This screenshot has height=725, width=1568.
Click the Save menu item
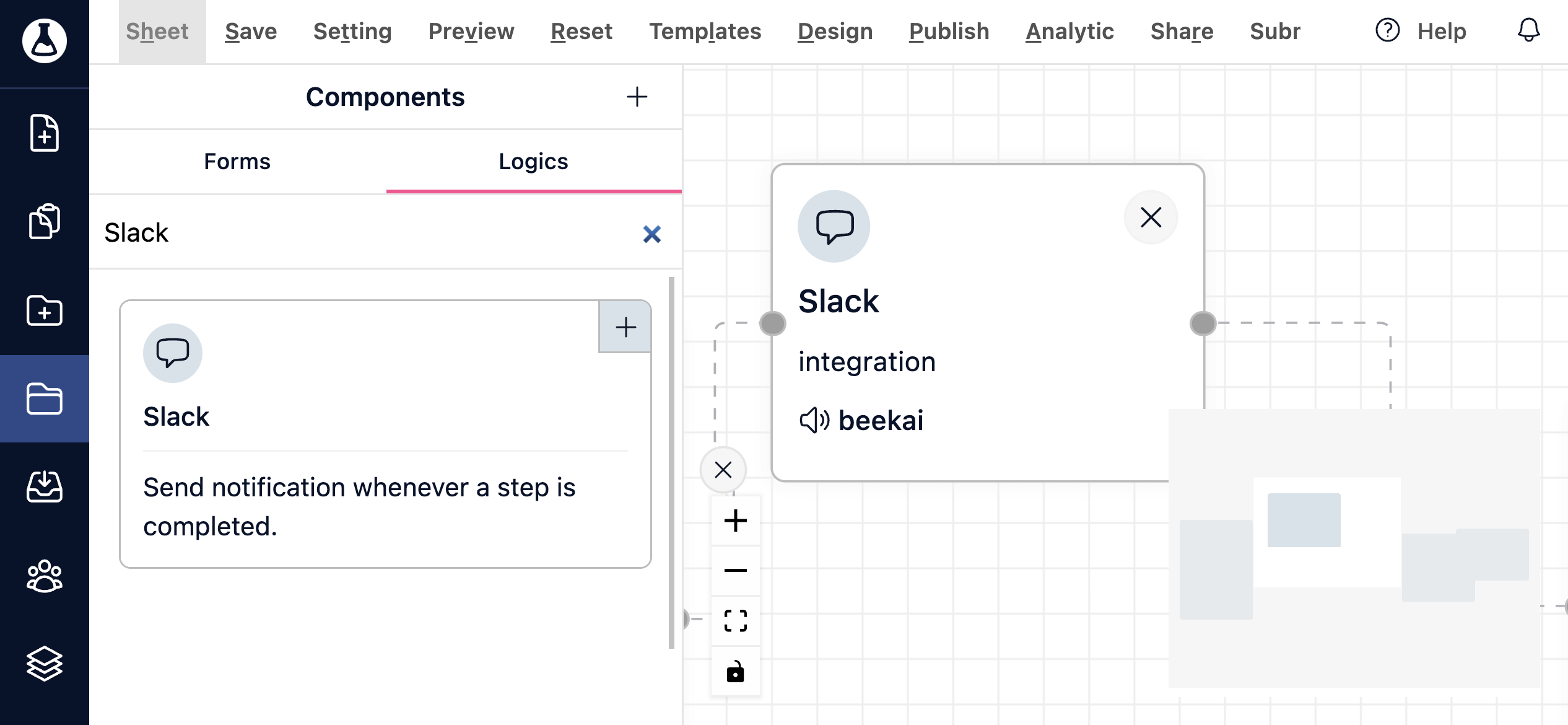pos(251,31)
